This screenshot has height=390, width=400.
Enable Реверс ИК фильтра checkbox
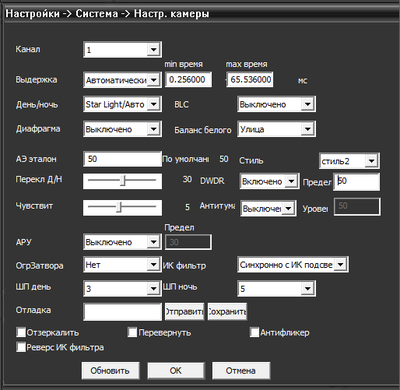click(x=21, y=347)
